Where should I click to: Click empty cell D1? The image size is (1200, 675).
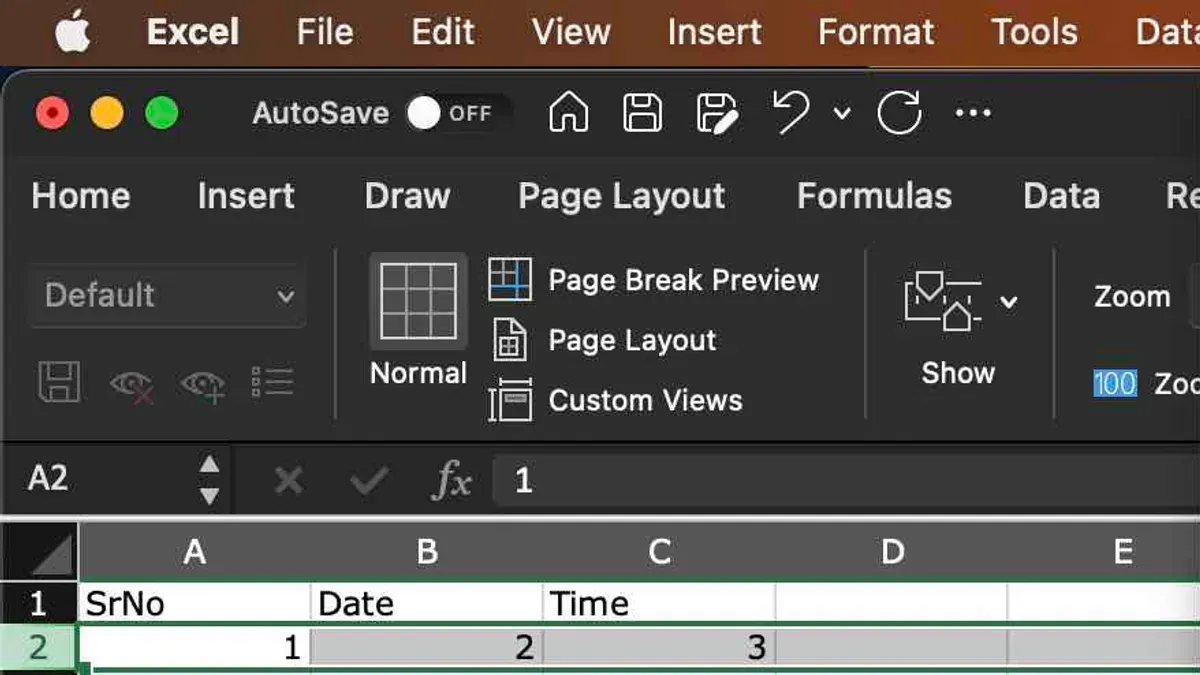[891, 603]
